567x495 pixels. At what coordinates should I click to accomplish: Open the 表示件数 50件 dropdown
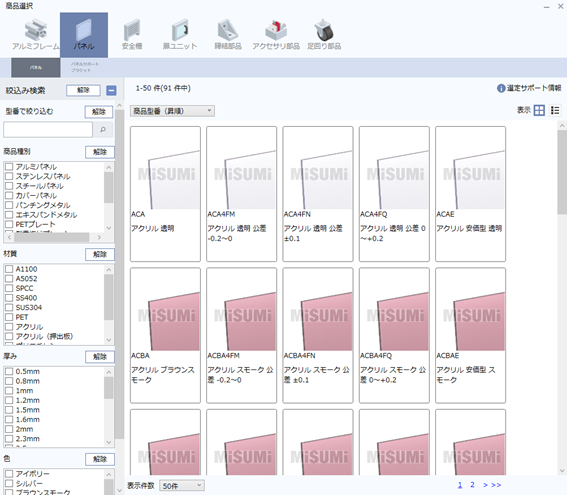pos(182,486)
